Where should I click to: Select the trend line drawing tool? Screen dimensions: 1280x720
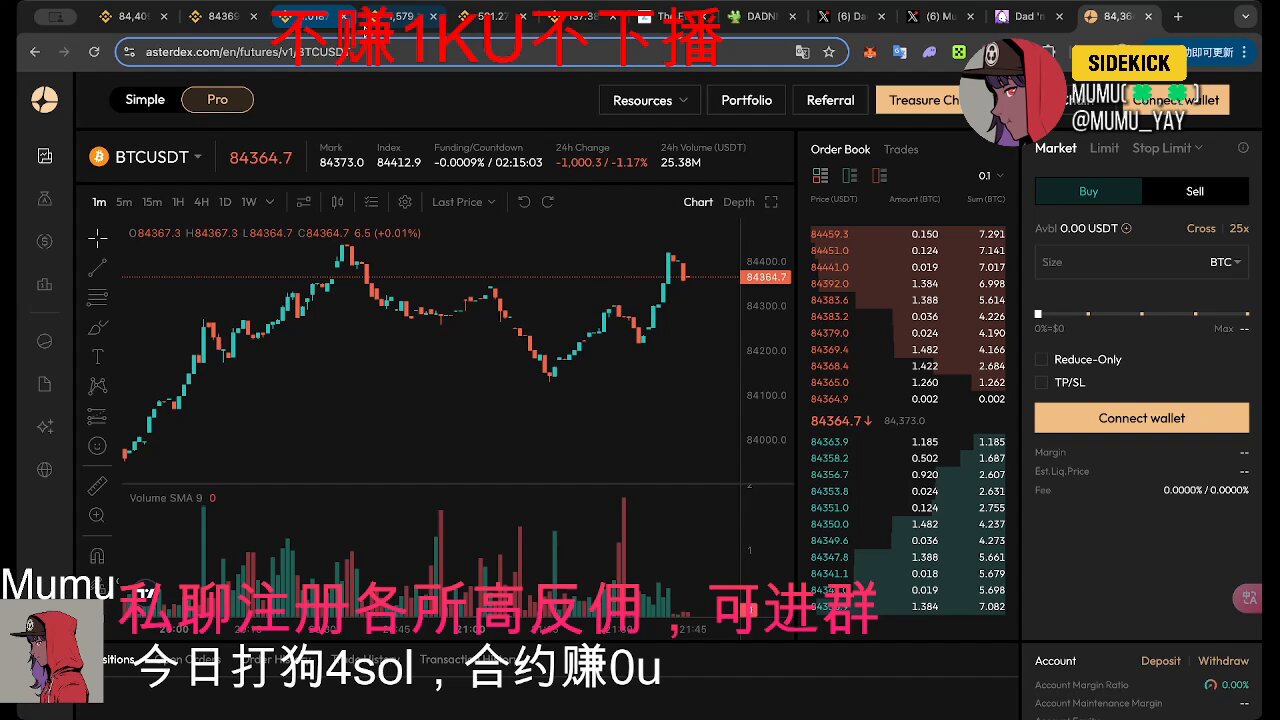(x=97, y=268)
